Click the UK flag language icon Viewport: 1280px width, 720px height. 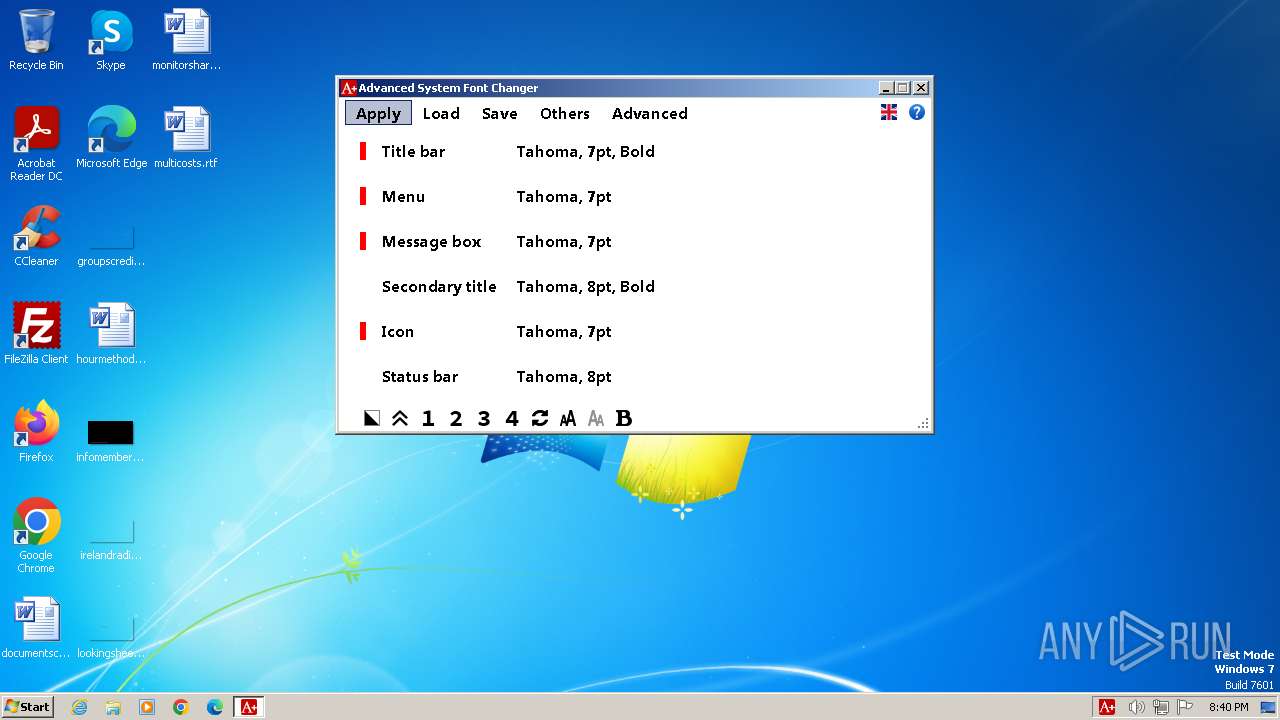tap(889, 112)
